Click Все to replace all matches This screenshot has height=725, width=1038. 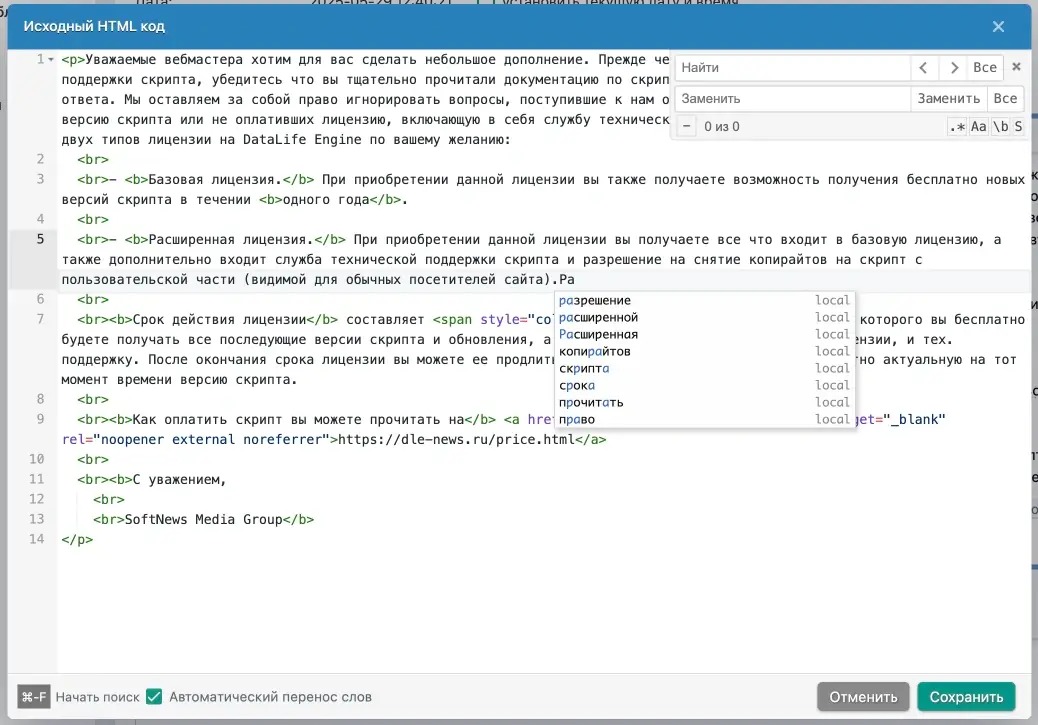[1005, 99]
